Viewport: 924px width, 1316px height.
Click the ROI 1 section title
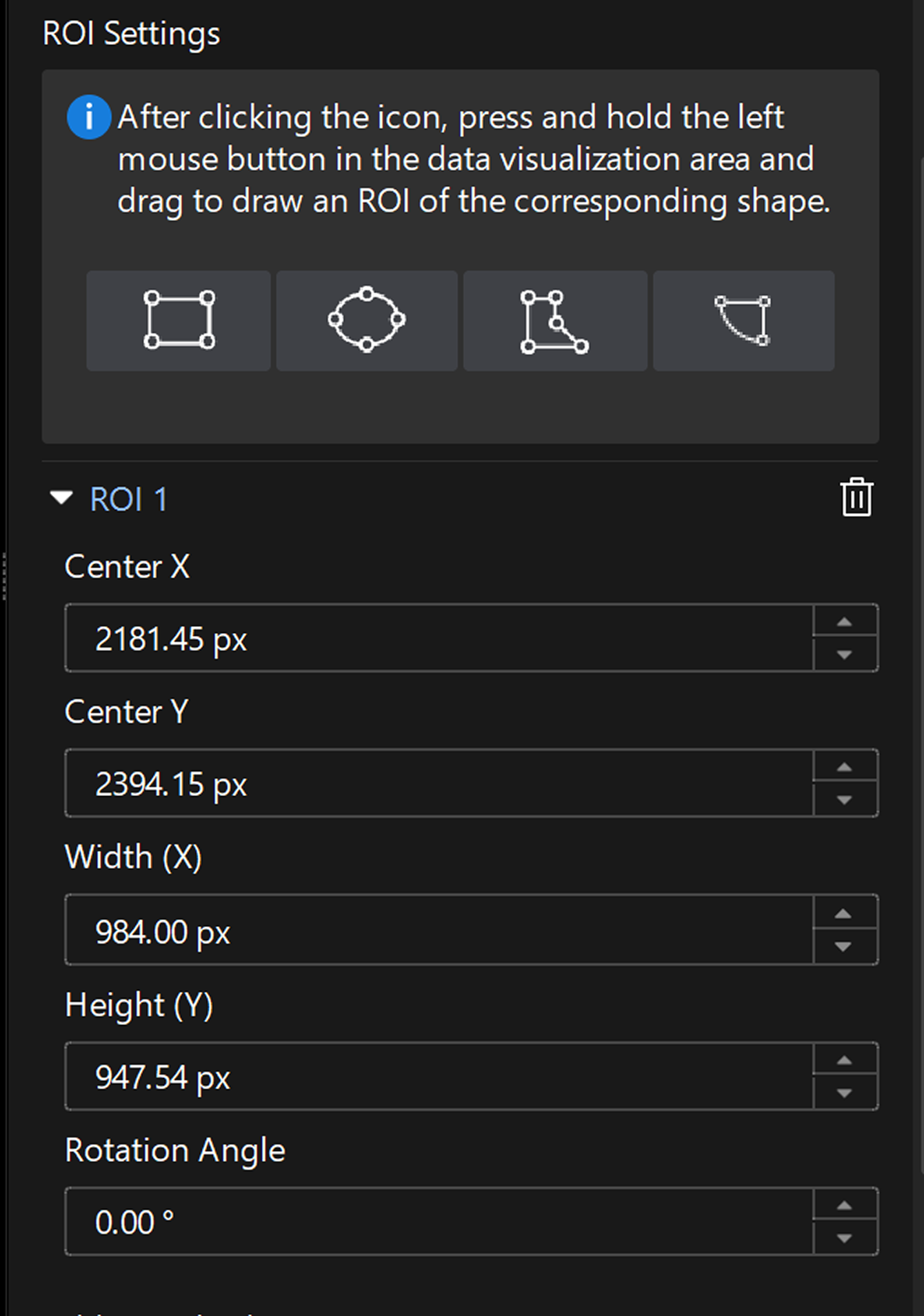coord(129,499)
